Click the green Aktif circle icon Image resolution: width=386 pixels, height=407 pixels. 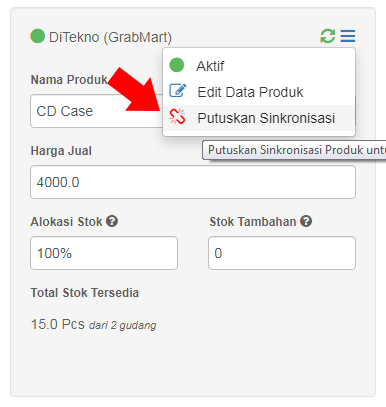point(177,65)
